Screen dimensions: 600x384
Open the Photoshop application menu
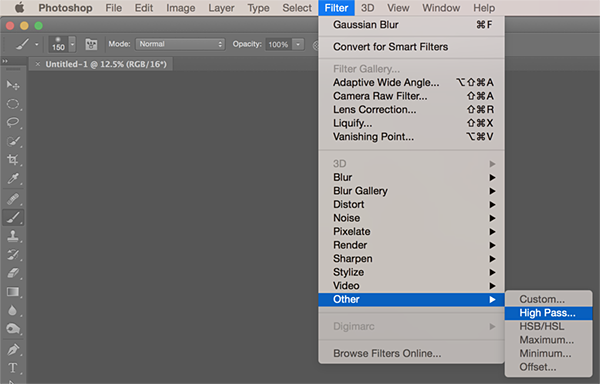[x=65, y=8]
